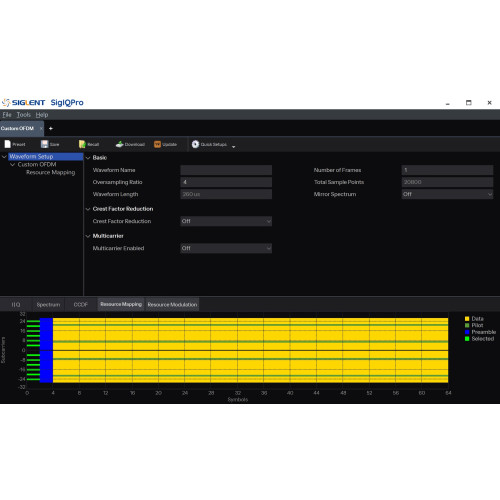This screenshot has width=500, height=500.
Task: Collapse the Waveform Setup tree node
Action: (x=4, y=156)
